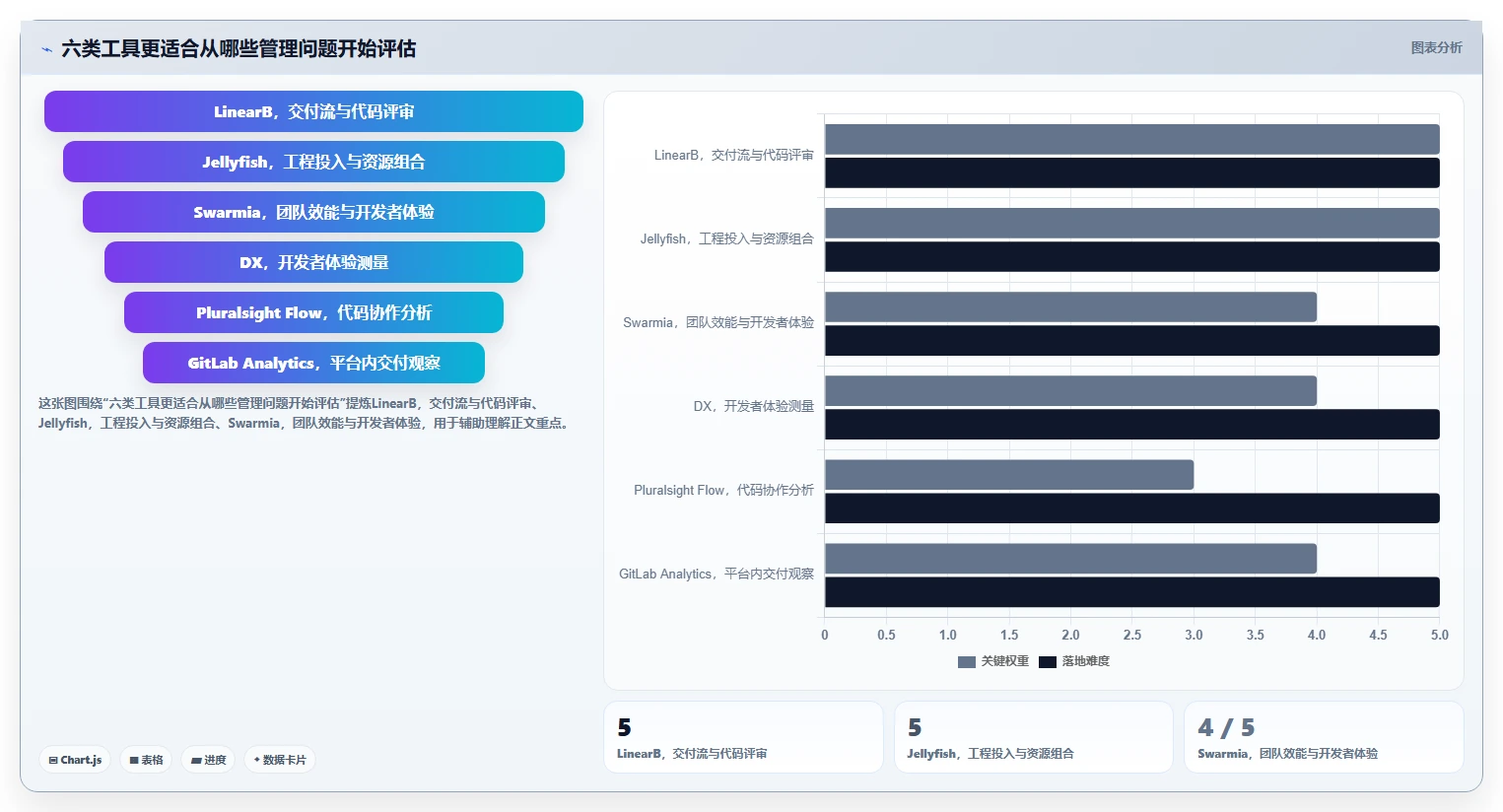Click GitLab Analytics' gray 关键权重 bar

coord(1070,558)
